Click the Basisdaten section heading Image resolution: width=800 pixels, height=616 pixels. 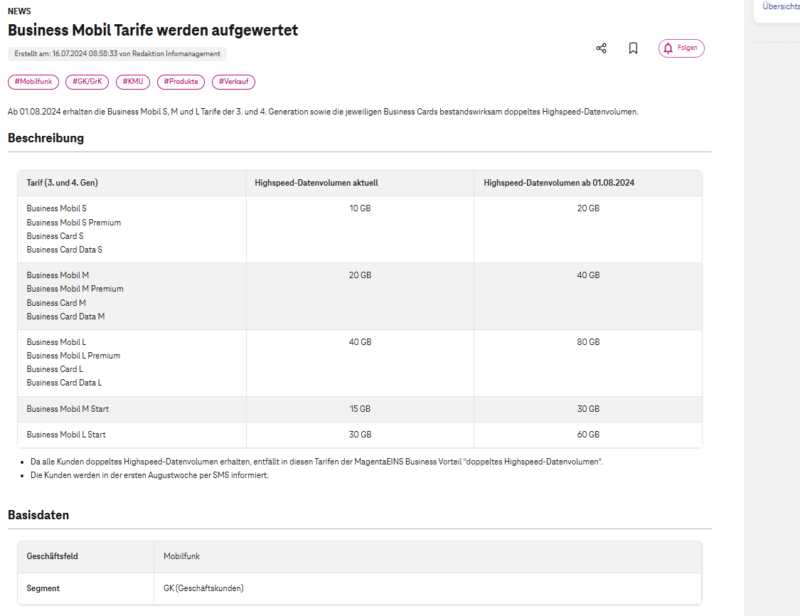click(x=38, y=515)
